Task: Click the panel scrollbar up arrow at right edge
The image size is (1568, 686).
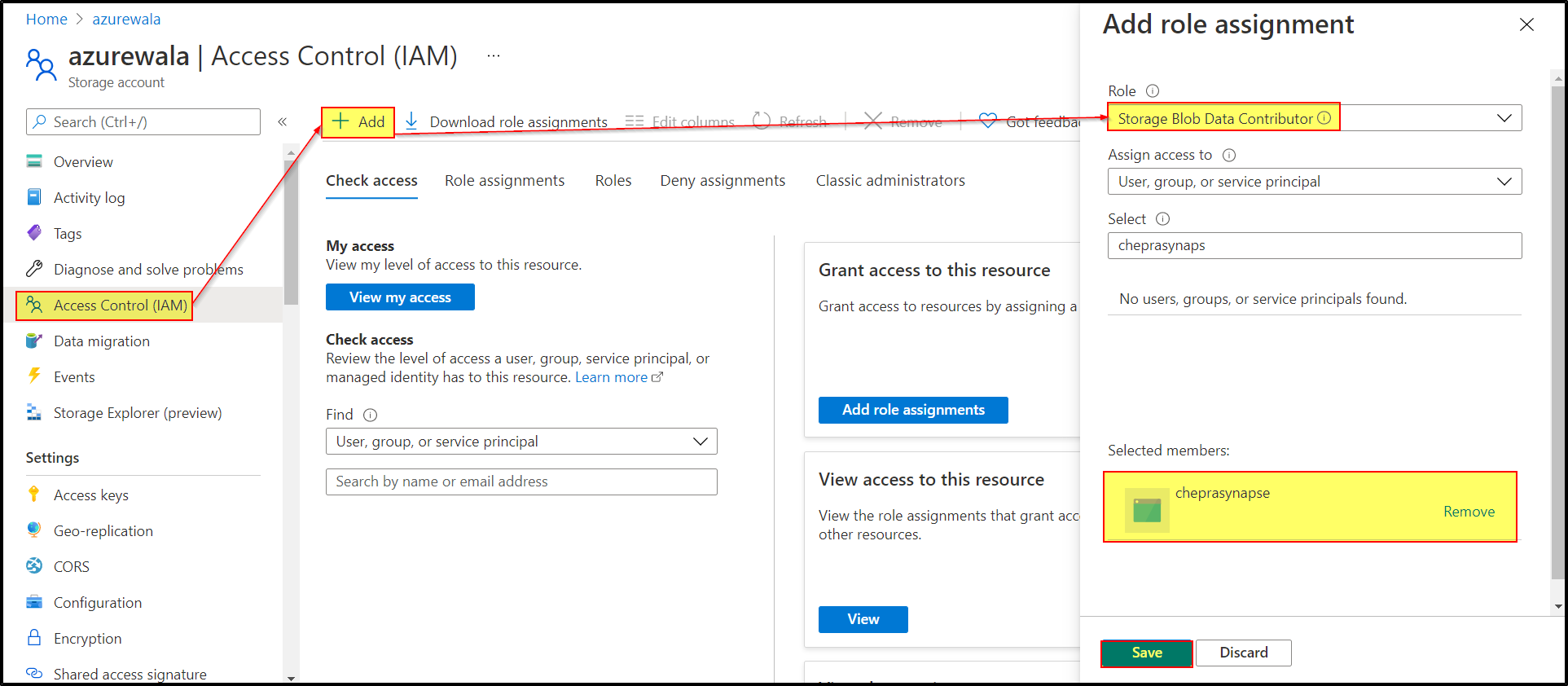Action: [x=1558, y=80]
